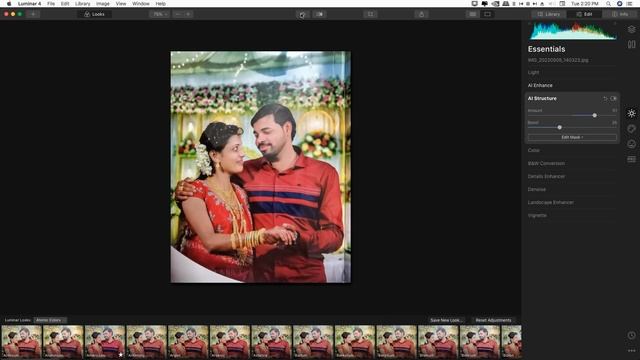640x360 pixels.
Task: Toggle the filmstrip view button
Action: (x=473, y=14)
